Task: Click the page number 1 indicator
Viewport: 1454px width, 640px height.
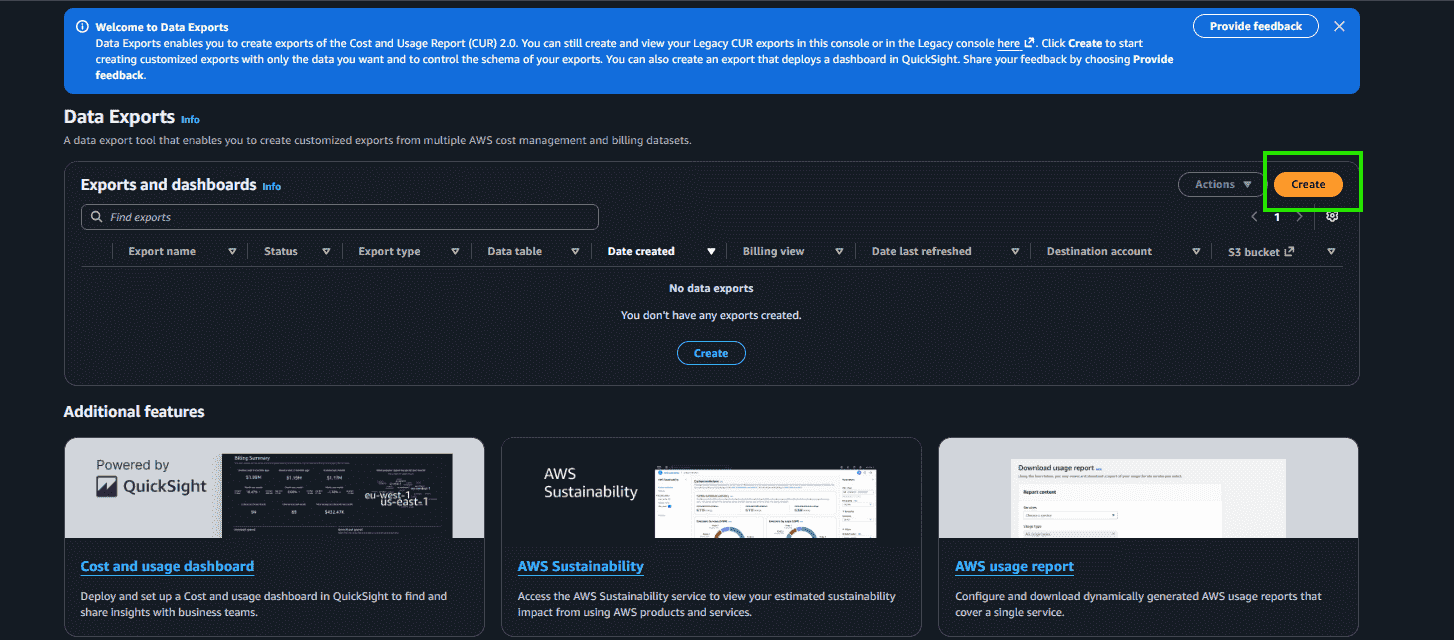Action: coord(1277,217)
